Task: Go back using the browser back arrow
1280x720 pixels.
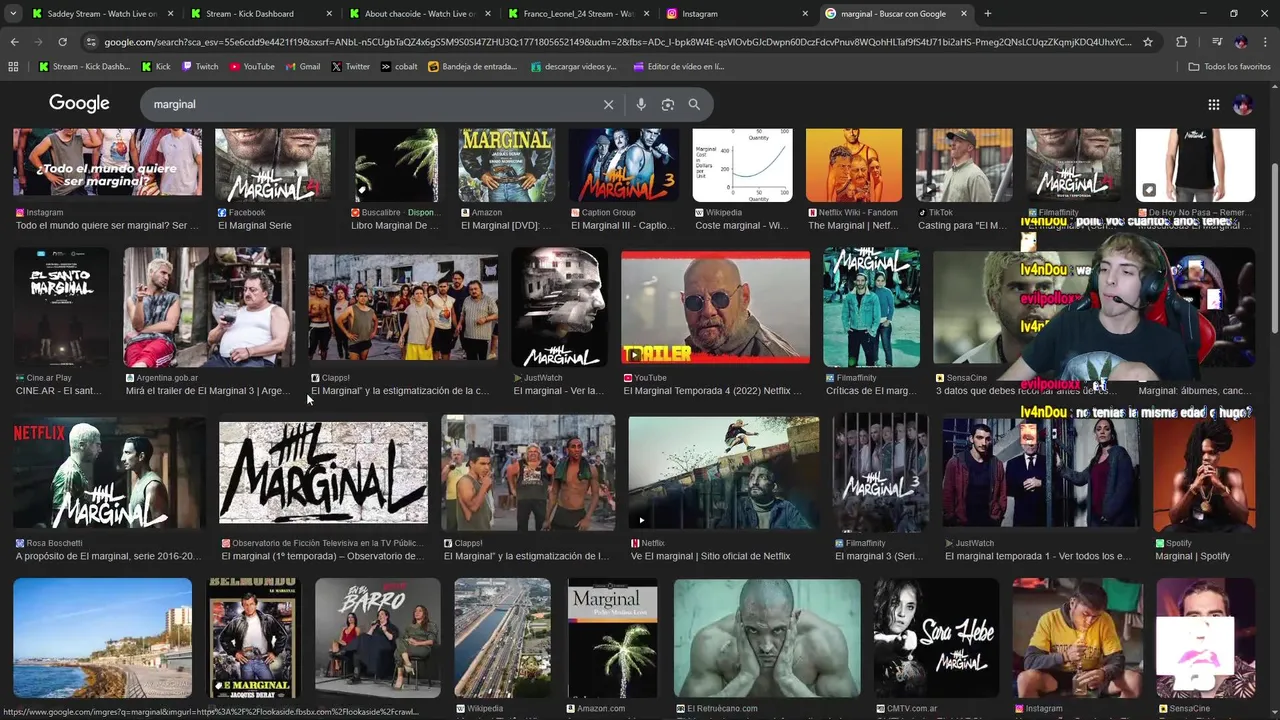Action: (14, 42)
